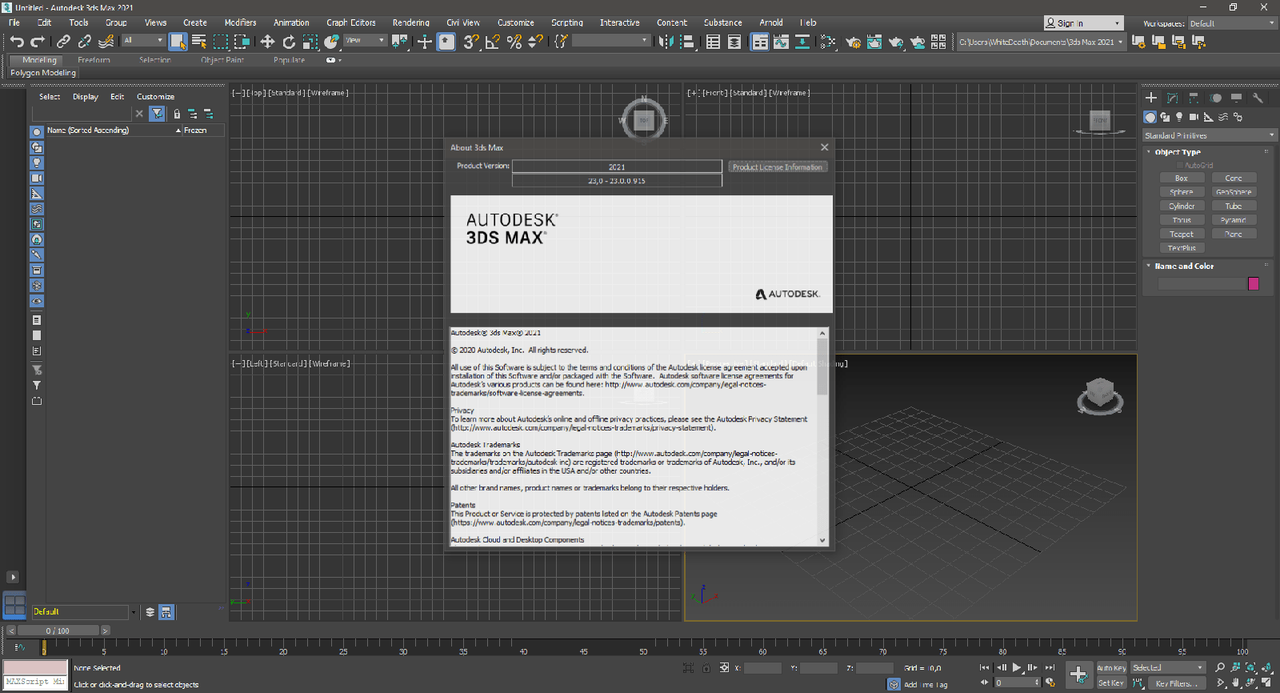Viewport: 1280px width, 693px height.
Task: Select the Select and Scale tool
Action: [310, 42]
